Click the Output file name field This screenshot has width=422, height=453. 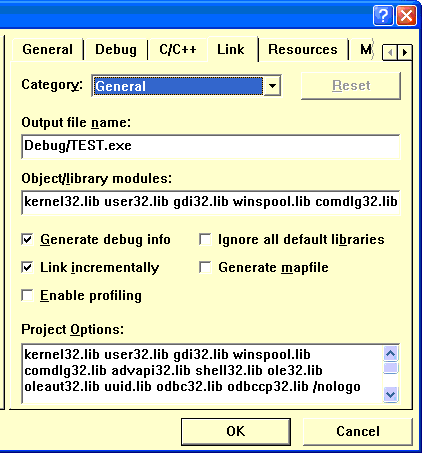pyautogui.click(x=210, y=146)
